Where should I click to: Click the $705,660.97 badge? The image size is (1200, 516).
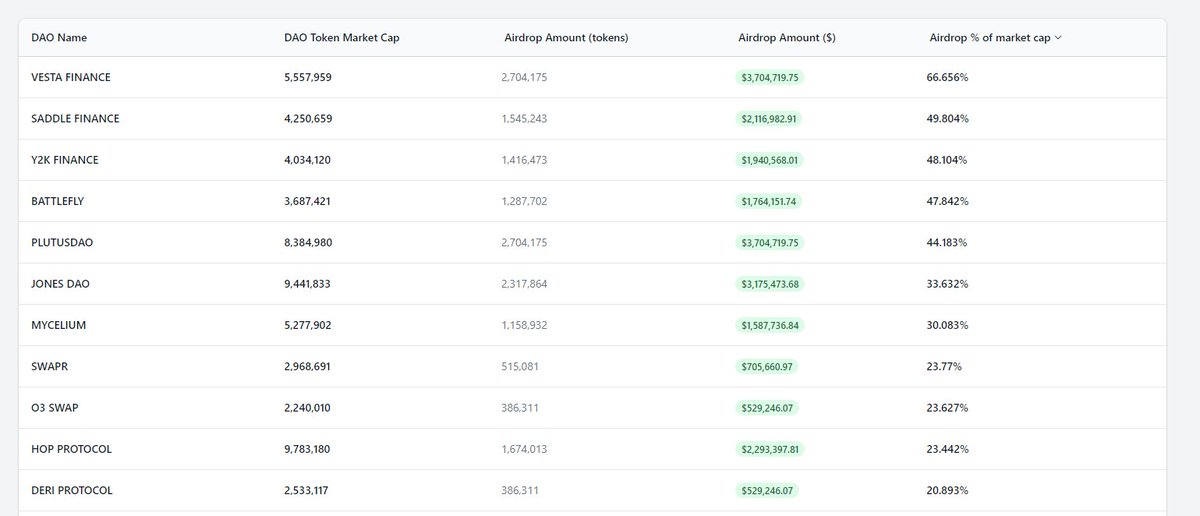point(766,367)
